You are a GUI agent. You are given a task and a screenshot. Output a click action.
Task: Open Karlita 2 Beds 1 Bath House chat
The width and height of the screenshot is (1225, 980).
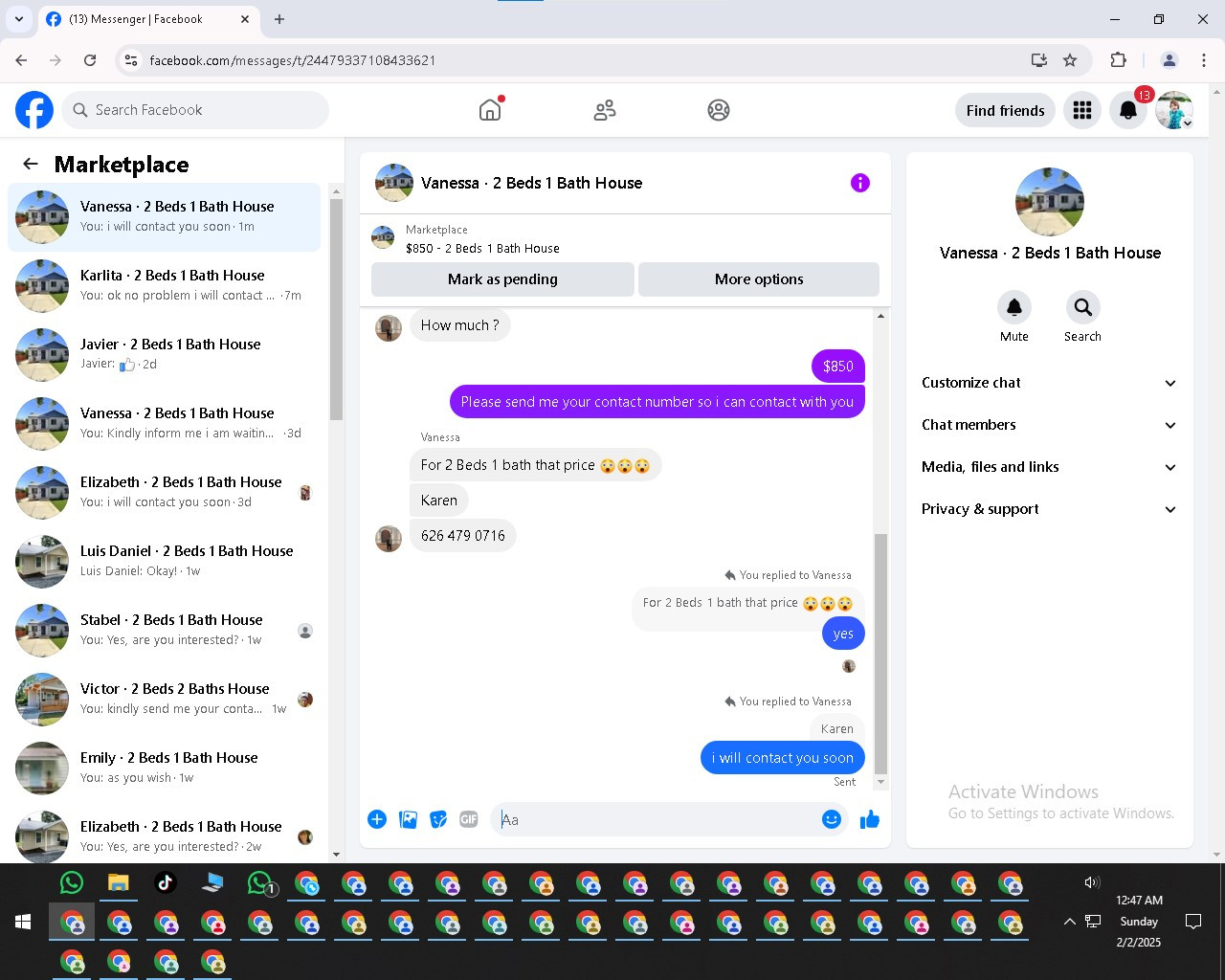tap(164, 286)
